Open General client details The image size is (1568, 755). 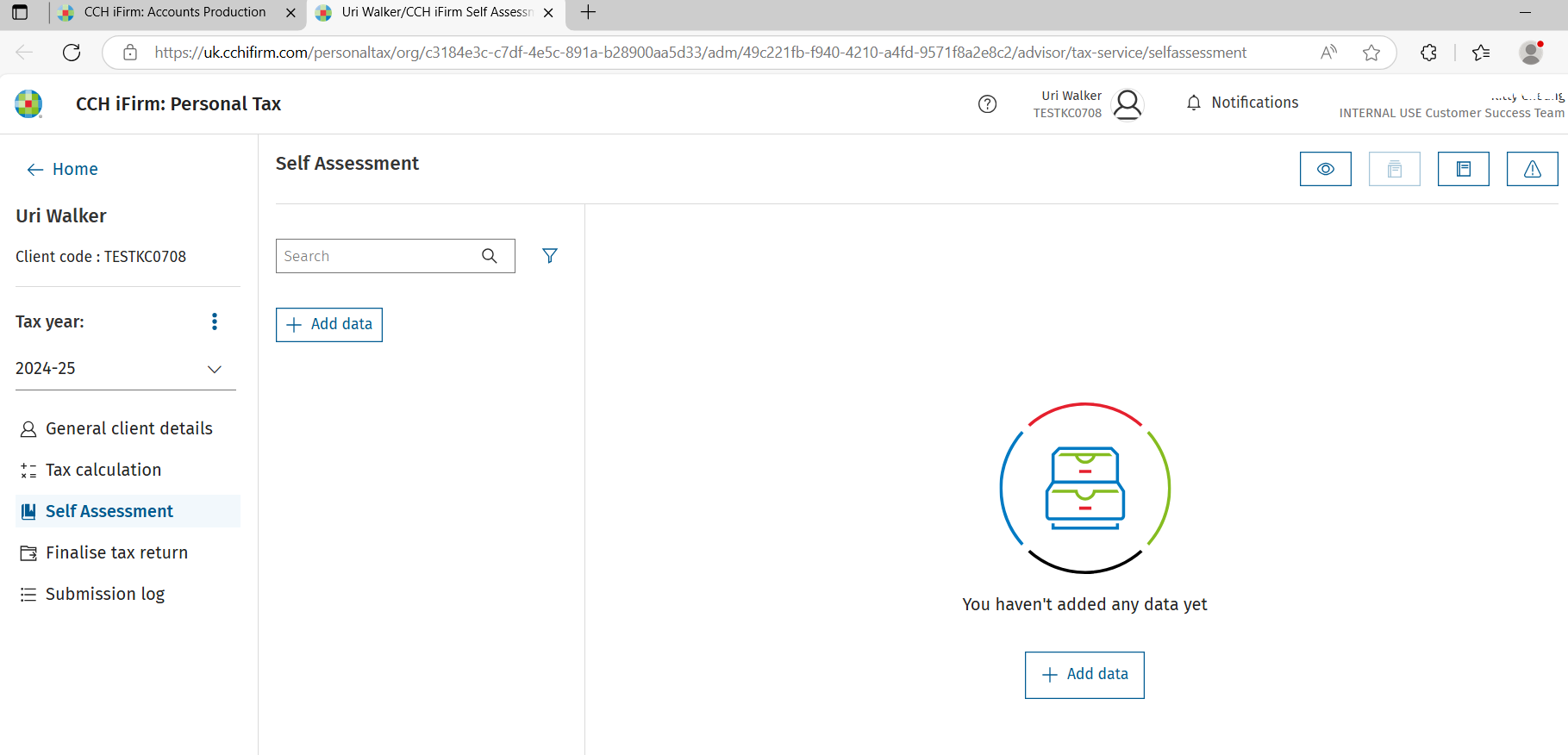click(x=128, y=428)
